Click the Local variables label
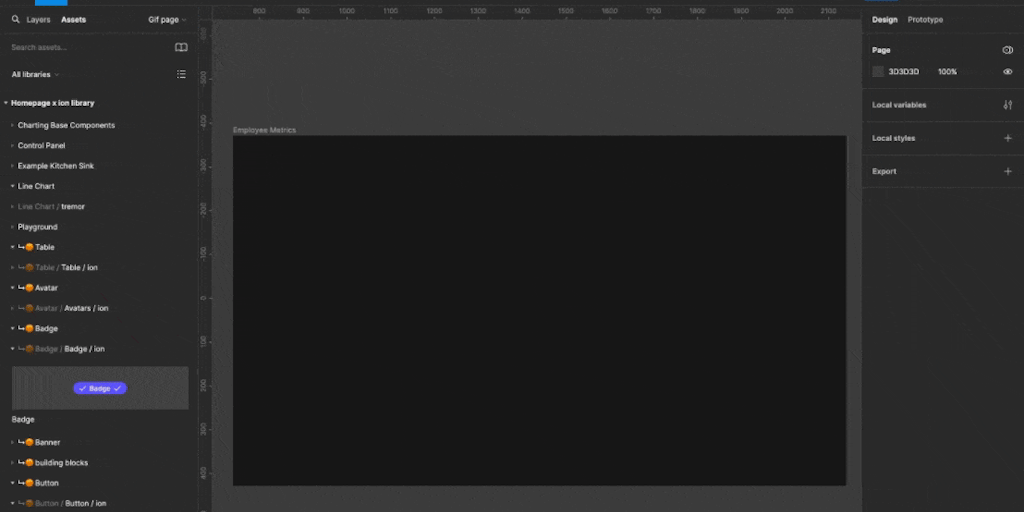1024x512 pixels. (899, 105)
